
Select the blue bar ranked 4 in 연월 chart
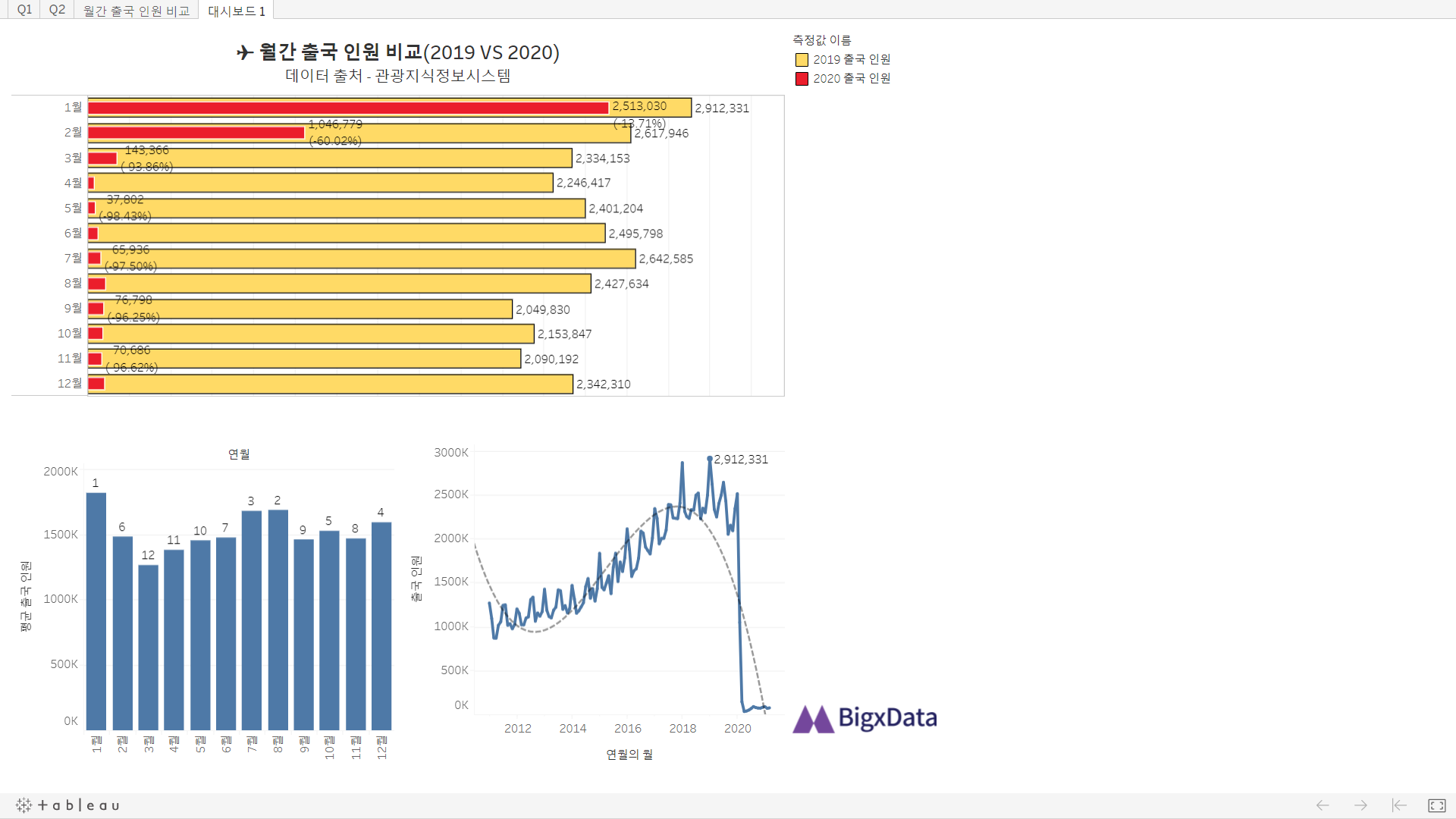[x=381, y=626]
